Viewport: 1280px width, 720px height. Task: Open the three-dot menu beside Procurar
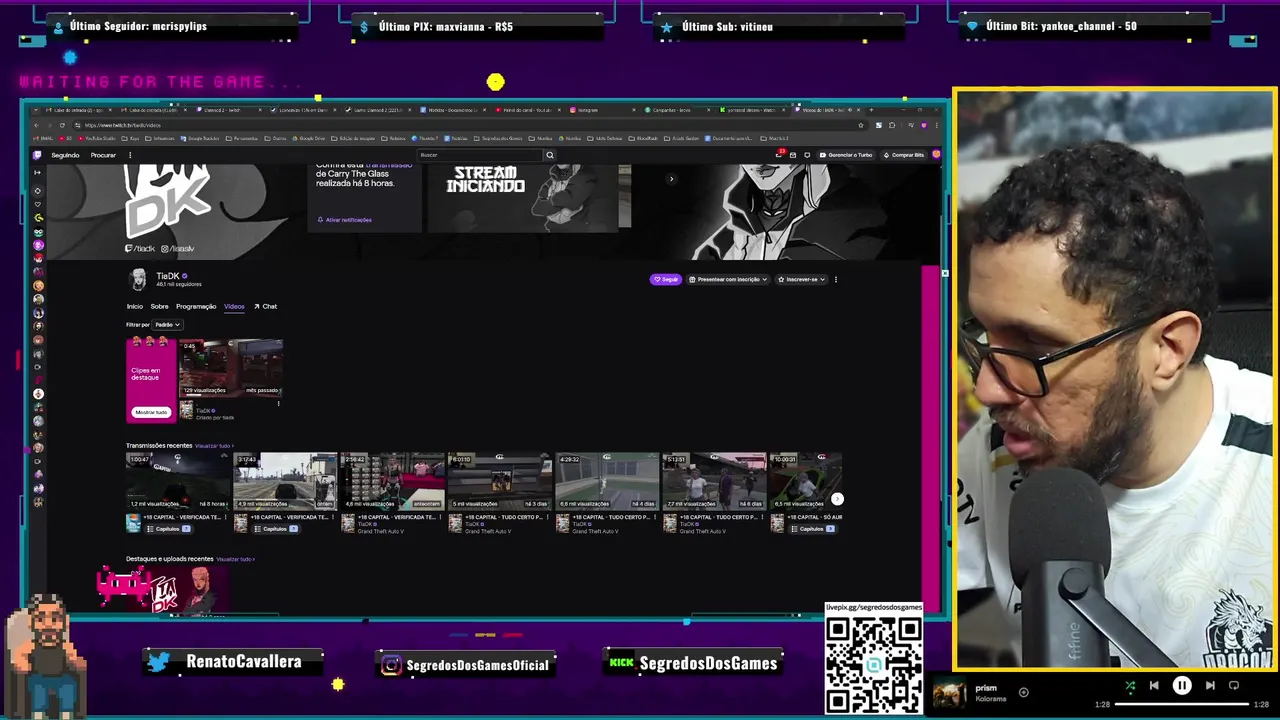[130, 155]
